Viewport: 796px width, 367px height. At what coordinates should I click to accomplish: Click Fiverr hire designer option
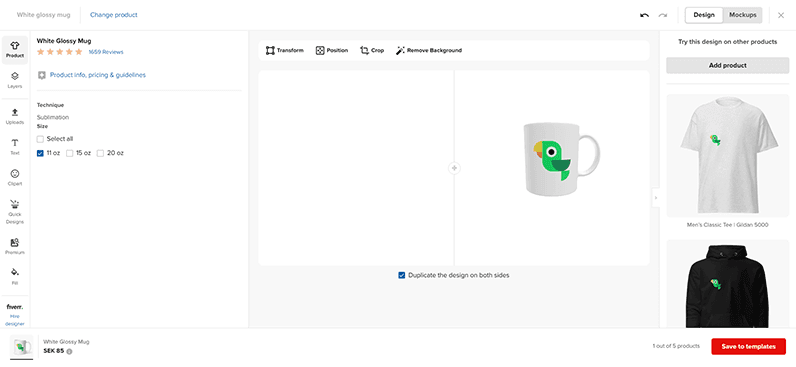coord(15,315)
